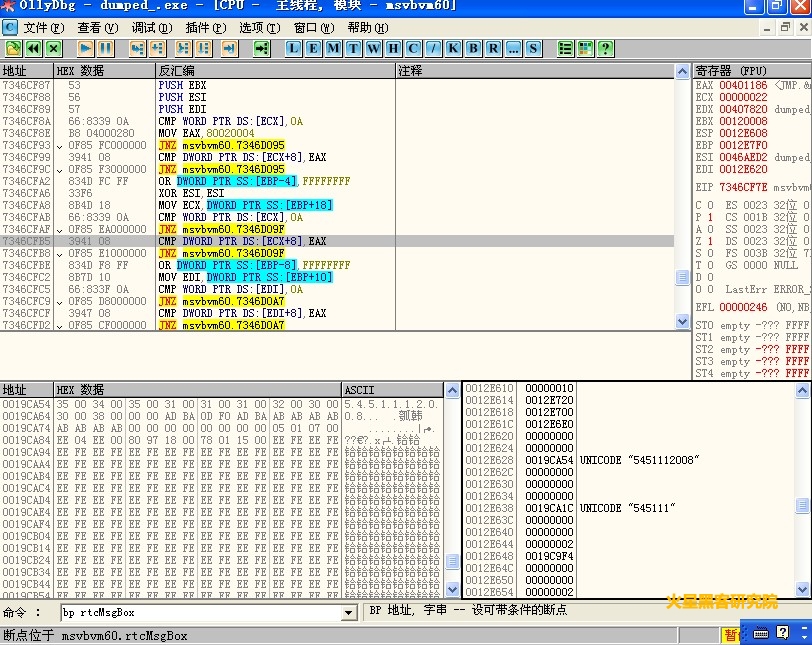
Task: Open Memory map with M button
Action: point(334,48)
